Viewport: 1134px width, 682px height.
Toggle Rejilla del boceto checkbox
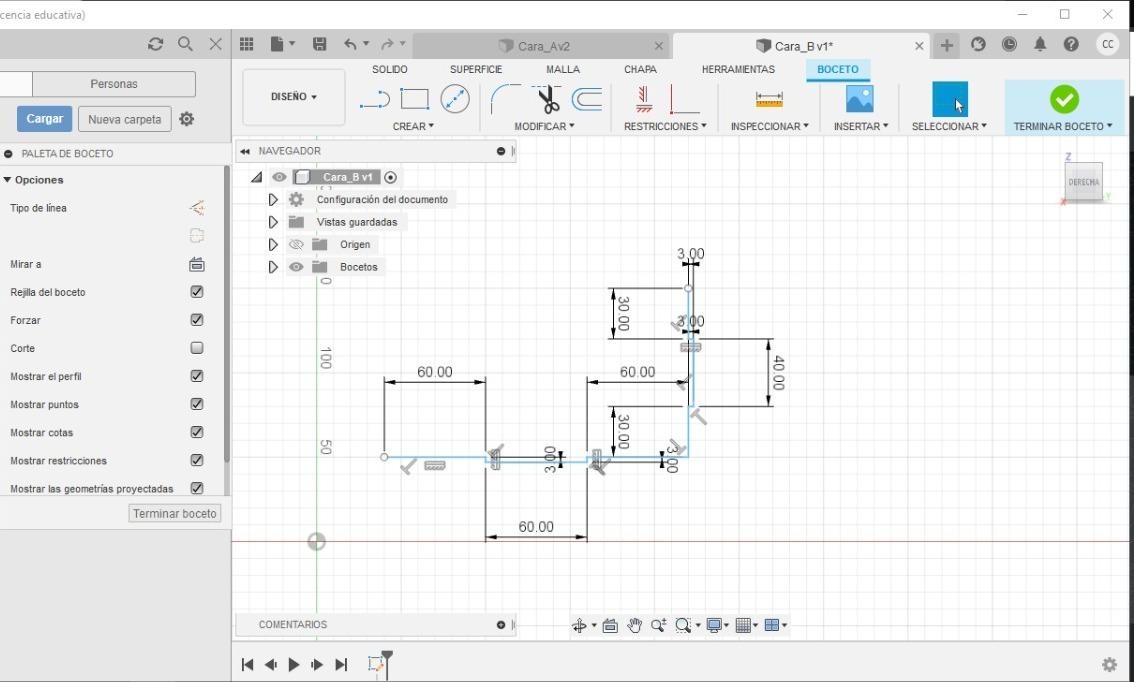[197, 292]
